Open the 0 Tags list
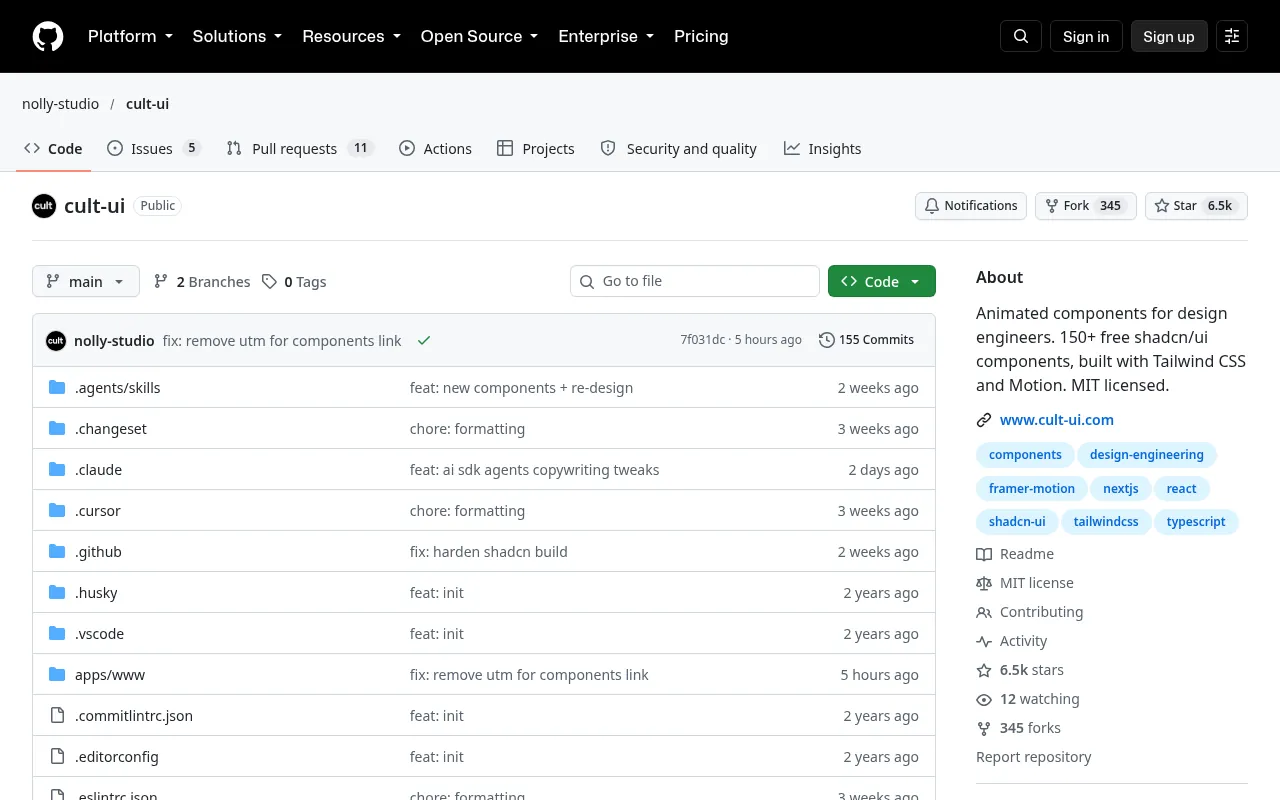This screenshot has height=800, width=1280. [x=294, y=282]
